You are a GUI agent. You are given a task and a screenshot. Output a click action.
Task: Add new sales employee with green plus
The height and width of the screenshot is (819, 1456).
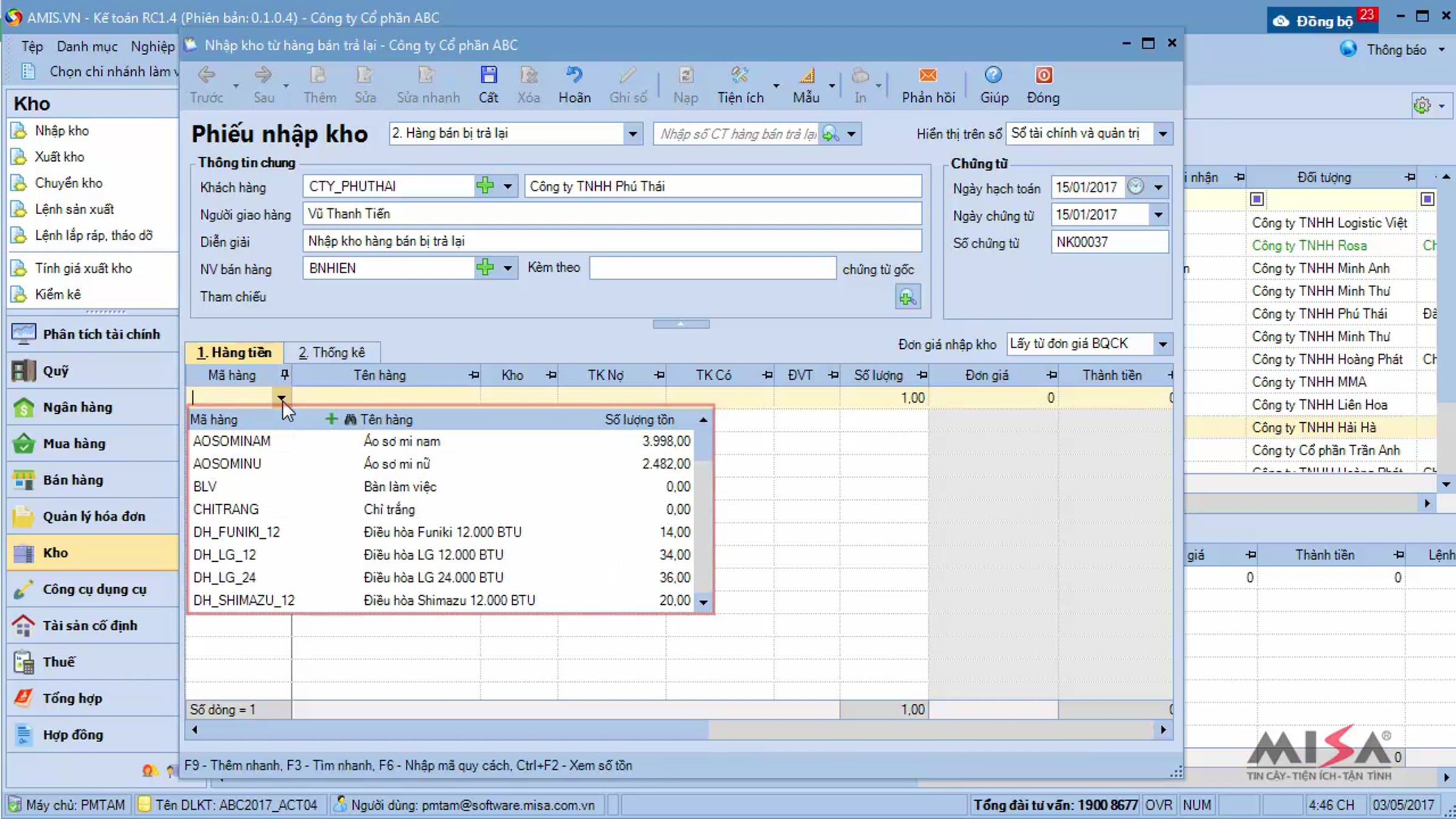click(485, 268)
